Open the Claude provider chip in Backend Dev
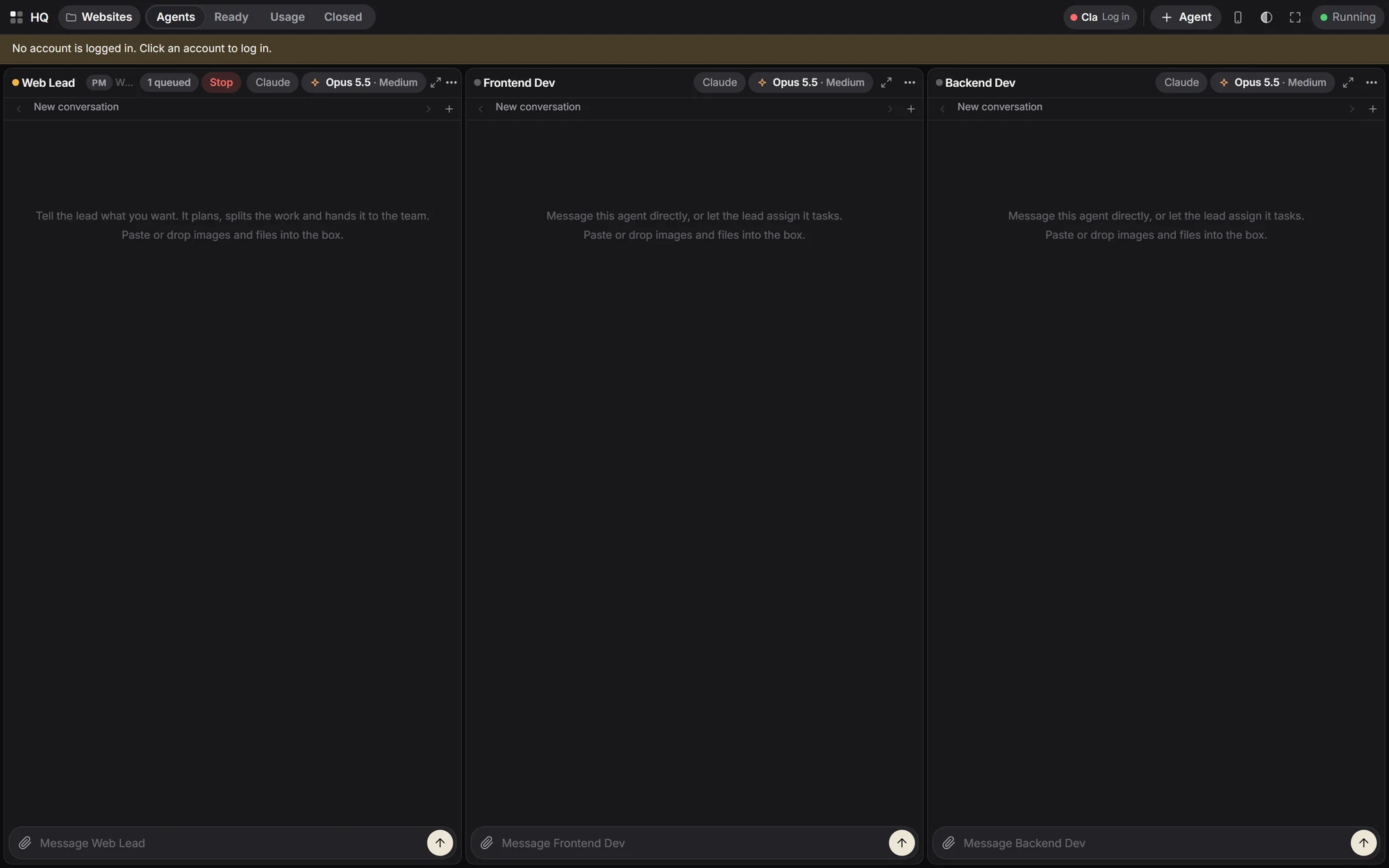 pos(1181,83)
